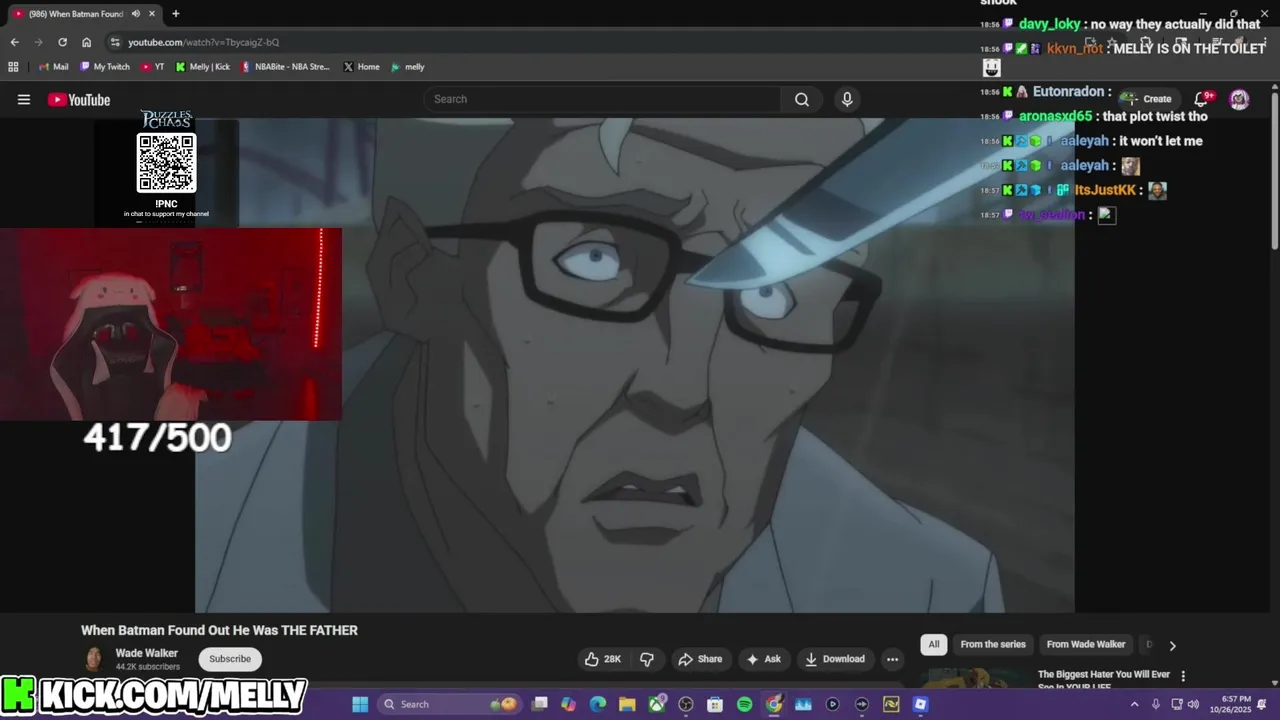Open File Explorer from taskbar
Viewport: 1280px width, 720px height.
pyautogui.click(x=627, y=705)
